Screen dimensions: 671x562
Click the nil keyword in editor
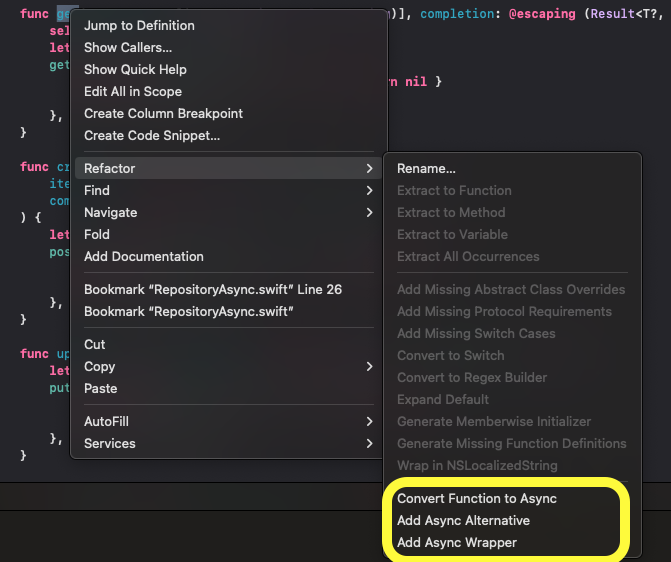tap(416, 81)
